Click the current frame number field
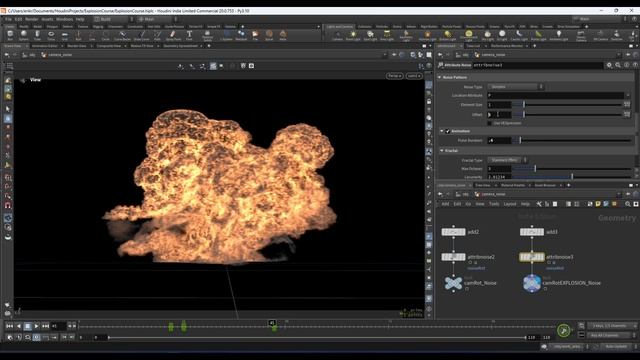Screen dimensions: 640x360 [58, 326]
